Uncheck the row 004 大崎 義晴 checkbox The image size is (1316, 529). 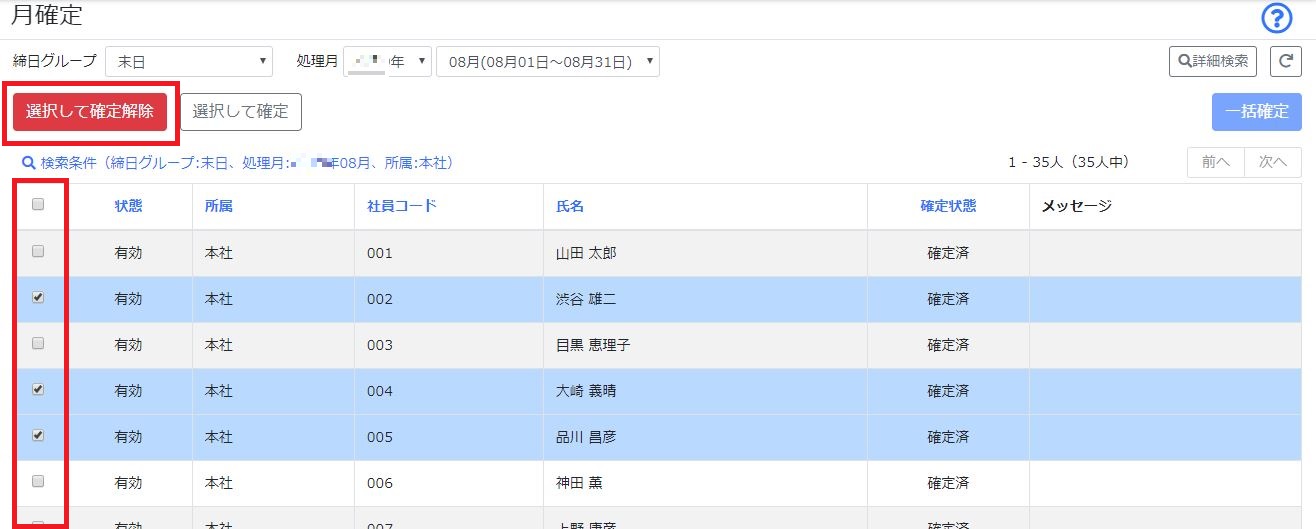(38, 390)
